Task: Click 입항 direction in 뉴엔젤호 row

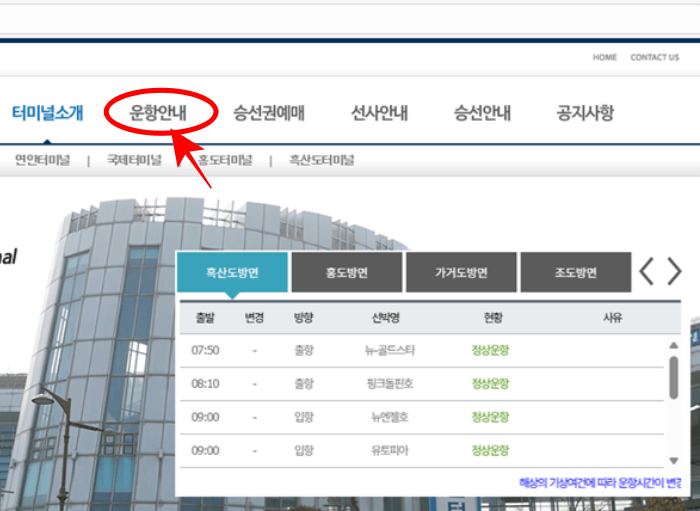Action: pyautogui.click(x=304, y=417)
